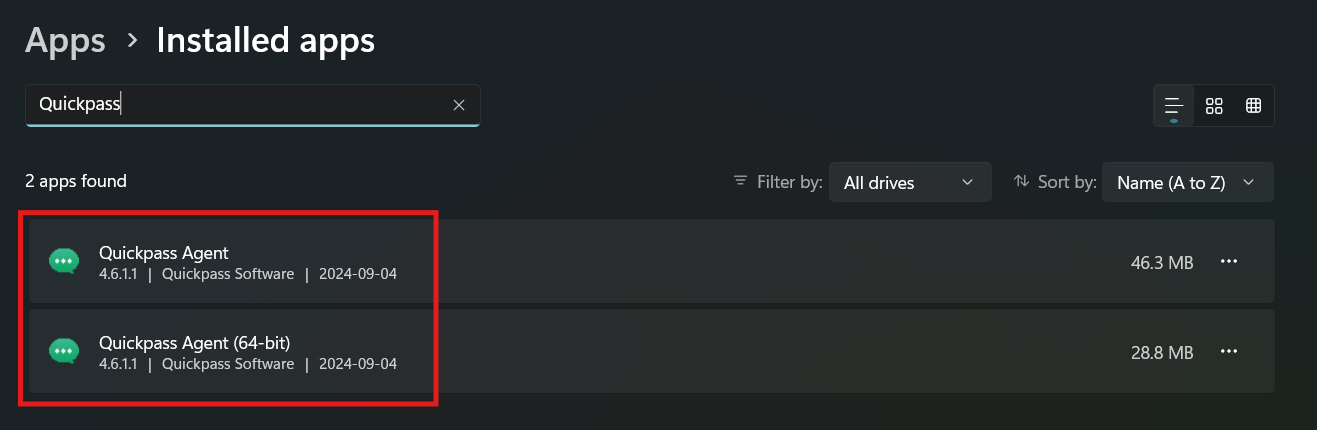Click the Quickpass Agent (64-bit) app icon
This screenshot has width=1317, height=430.
pos(64,352)
